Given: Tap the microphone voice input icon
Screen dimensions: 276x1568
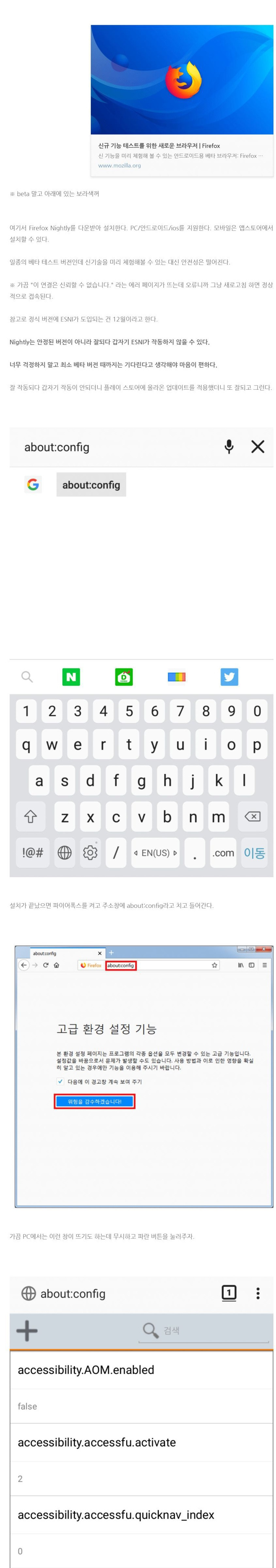Looking at the screenshot, I should [229, 446].
